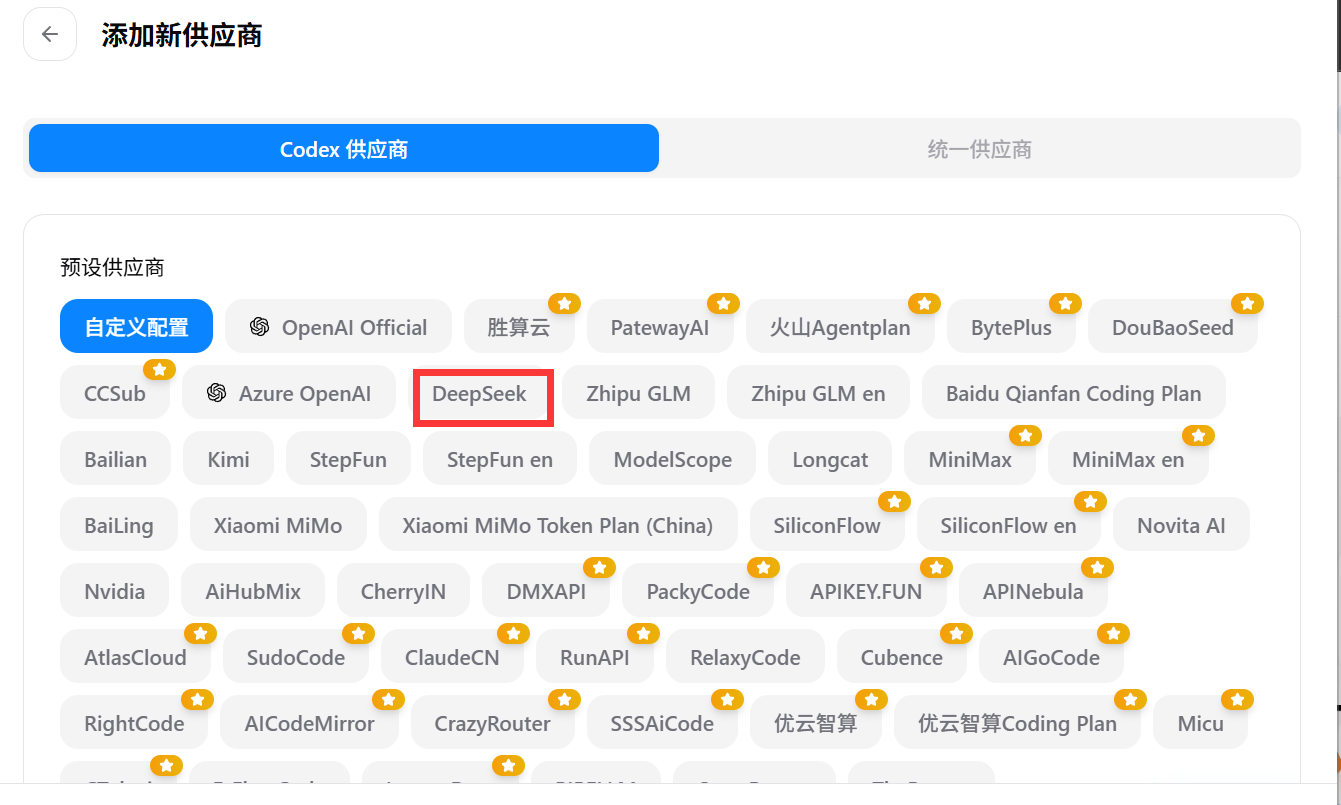
Task: Select 自定义配置 preset
Action: click(136, 326)
